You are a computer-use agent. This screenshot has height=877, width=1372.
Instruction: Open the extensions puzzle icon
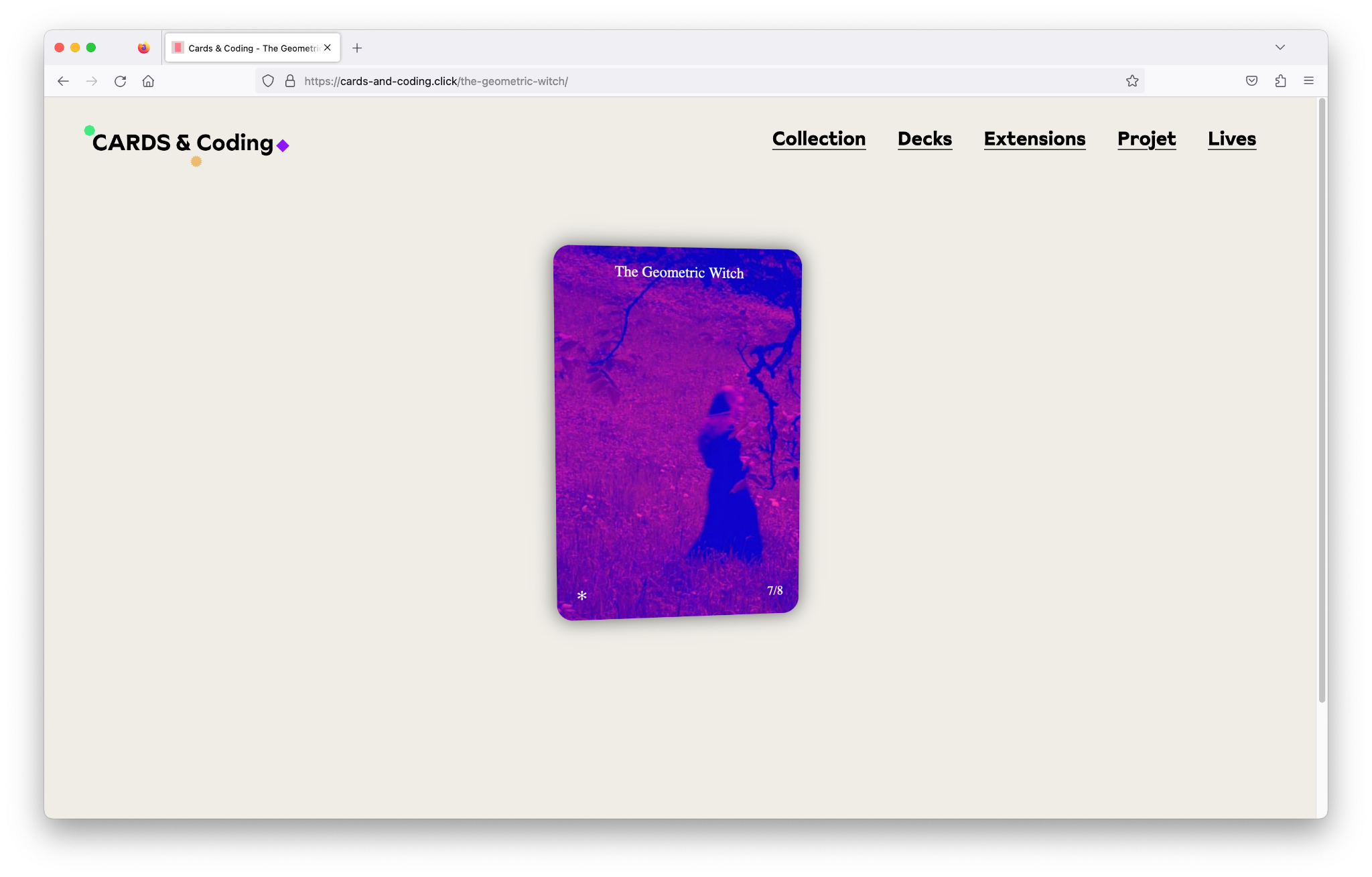(x=1280, y=81)
